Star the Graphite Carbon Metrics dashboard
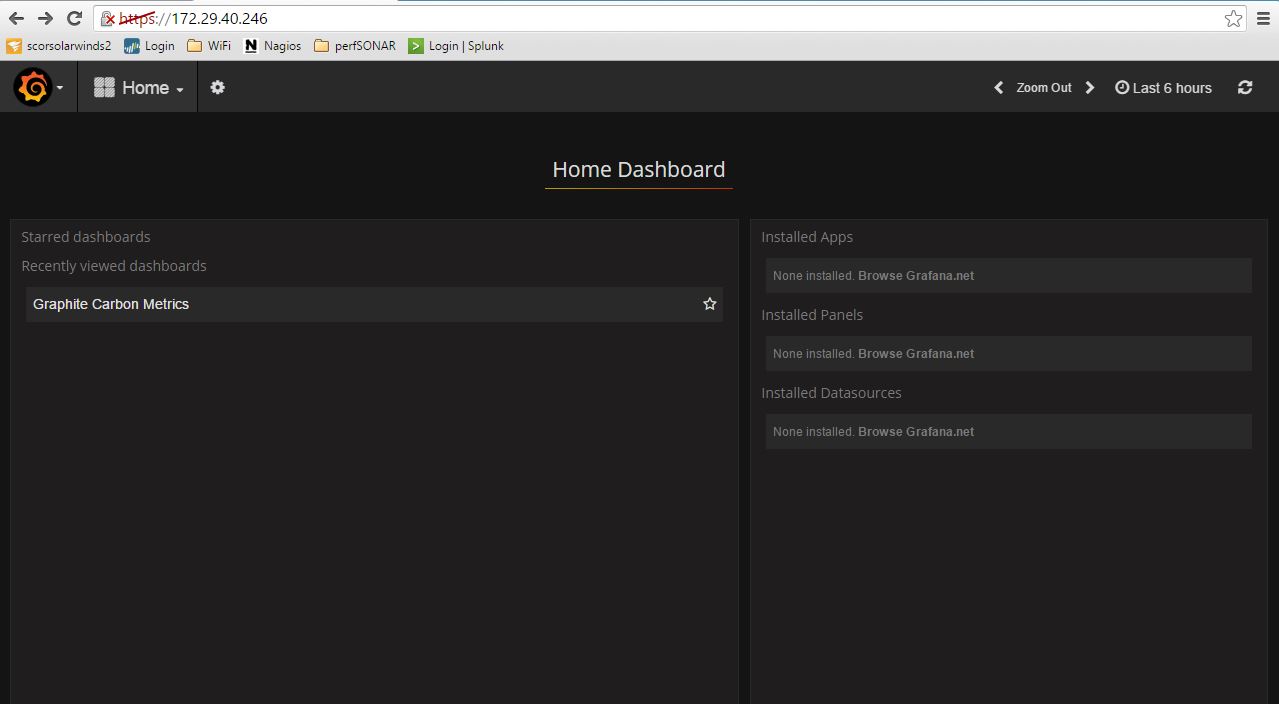Image resolution: width=1279 pixels, height=704 pixels. (710, 304)
